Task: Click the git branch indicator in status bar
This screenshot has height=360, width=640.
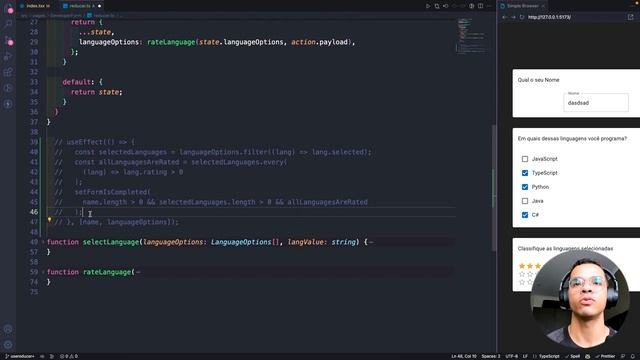Action: click(20, 356)
